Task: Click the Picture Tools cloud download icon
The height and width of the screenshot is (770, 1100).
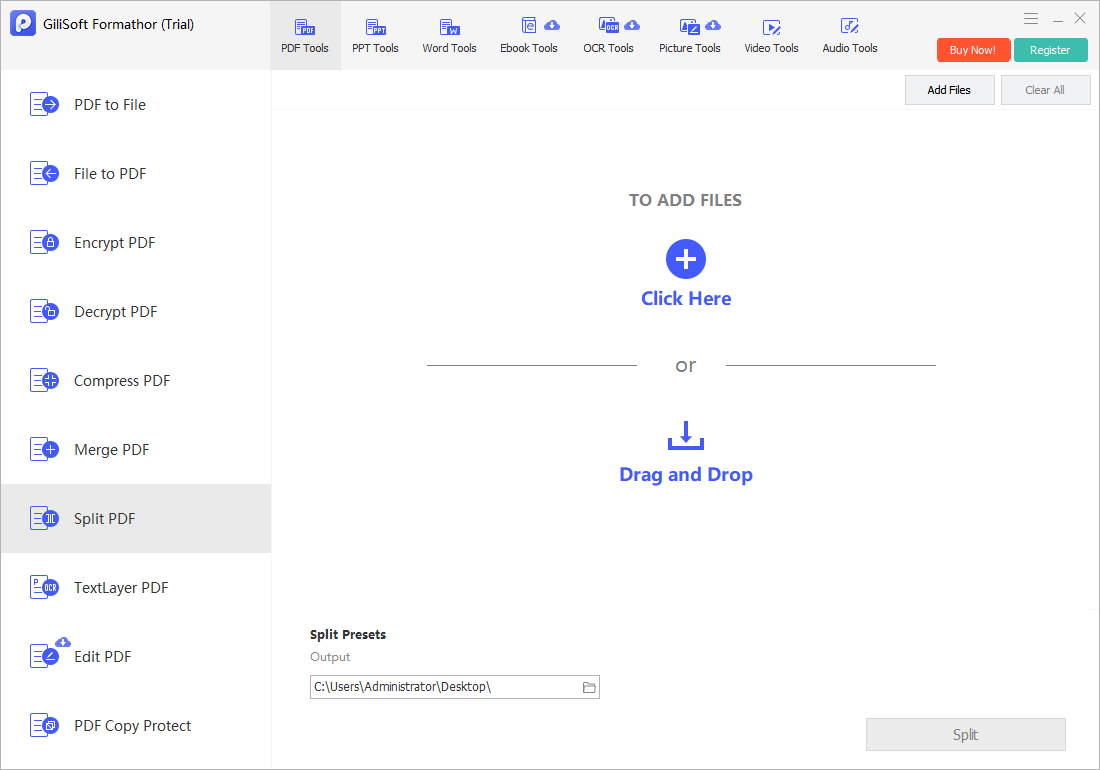Action: 713,25
